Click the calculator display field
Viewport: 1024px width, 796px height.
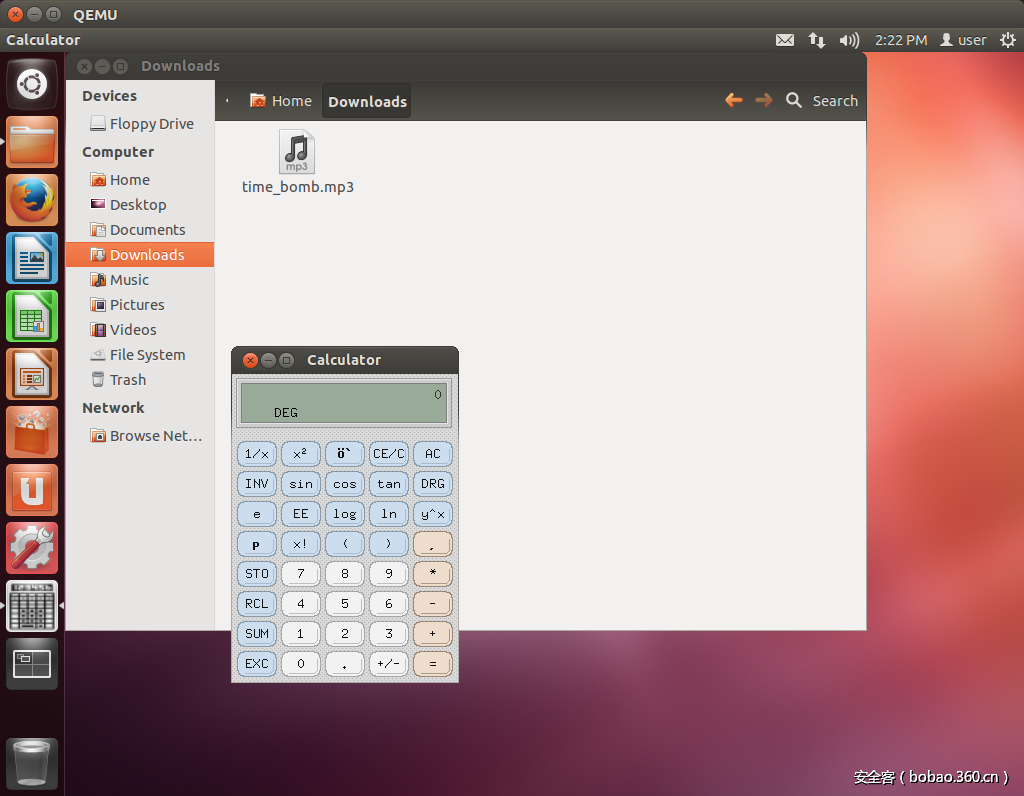pyautogui.click(x=344, y=402)
